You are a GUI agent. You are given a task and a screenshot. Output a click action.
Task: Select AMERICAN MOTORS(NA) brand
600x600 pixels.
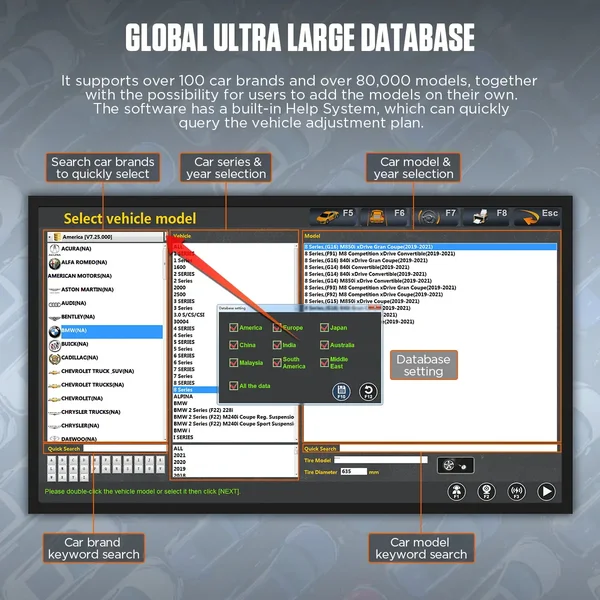pyautogui.click(x=80, y=276)
